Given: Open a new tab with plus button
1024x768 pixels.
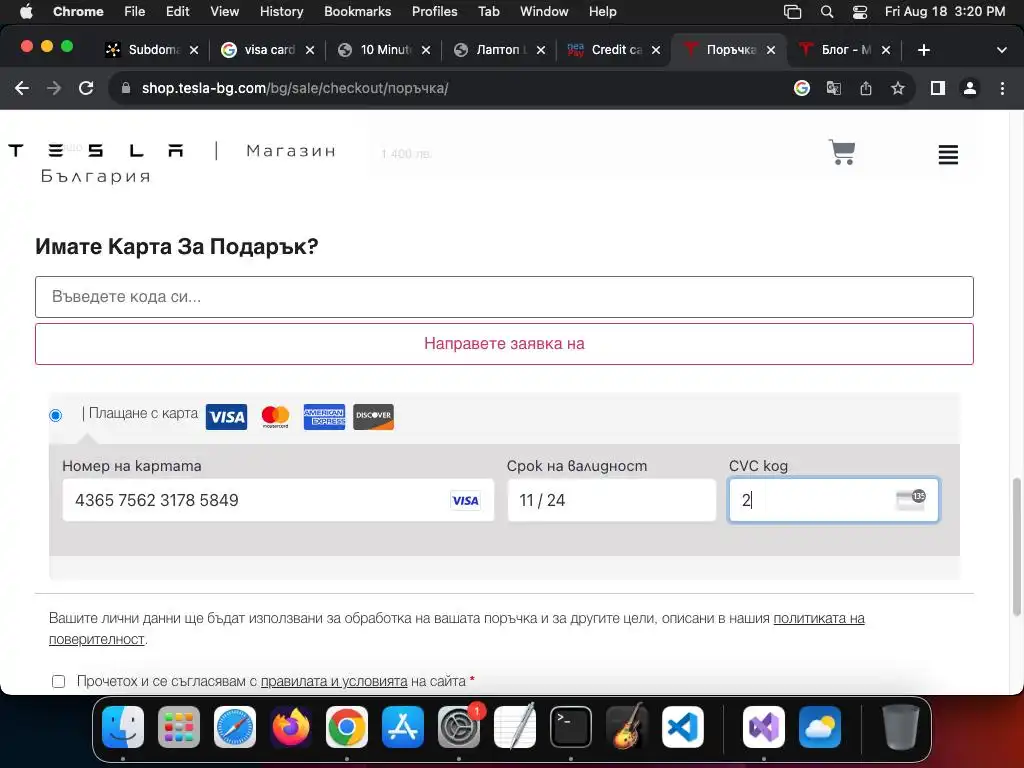Looking at the screenshot, I should pyautogui.click(x=923, y=50).
